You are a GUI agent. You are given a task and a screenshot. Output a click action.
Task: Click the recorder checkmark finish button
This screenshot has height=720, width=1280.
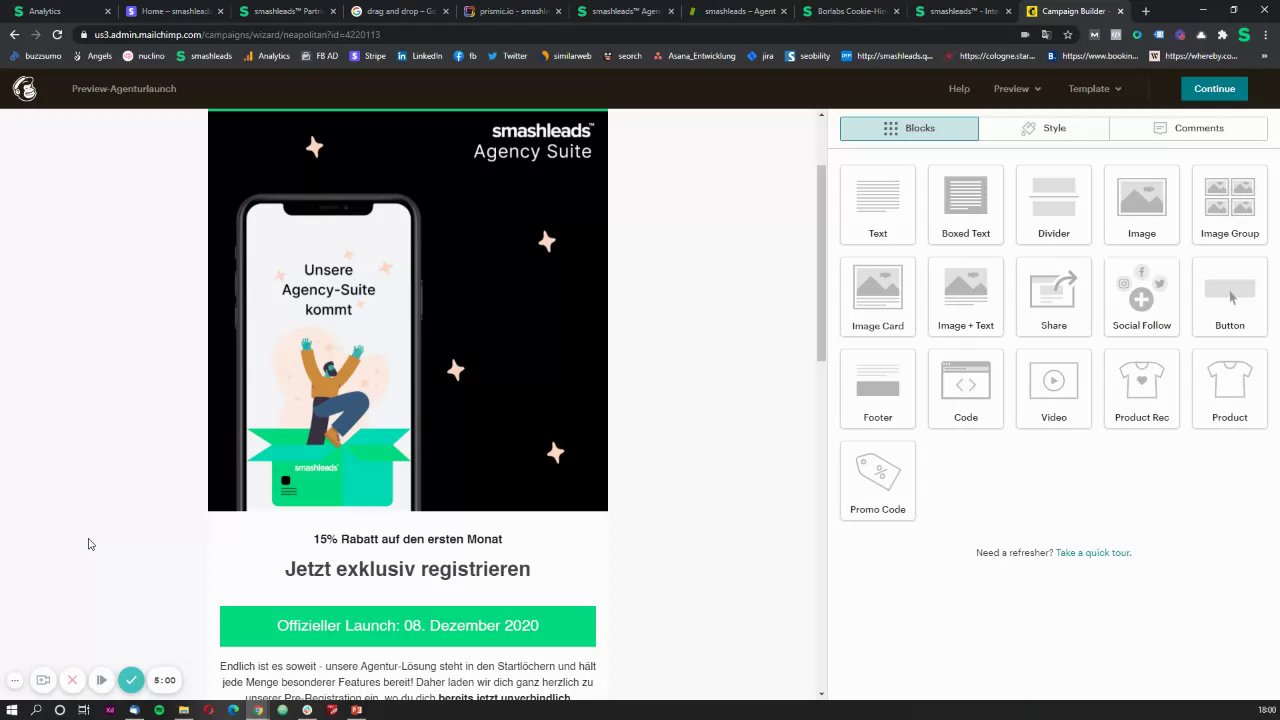point(131,680)
